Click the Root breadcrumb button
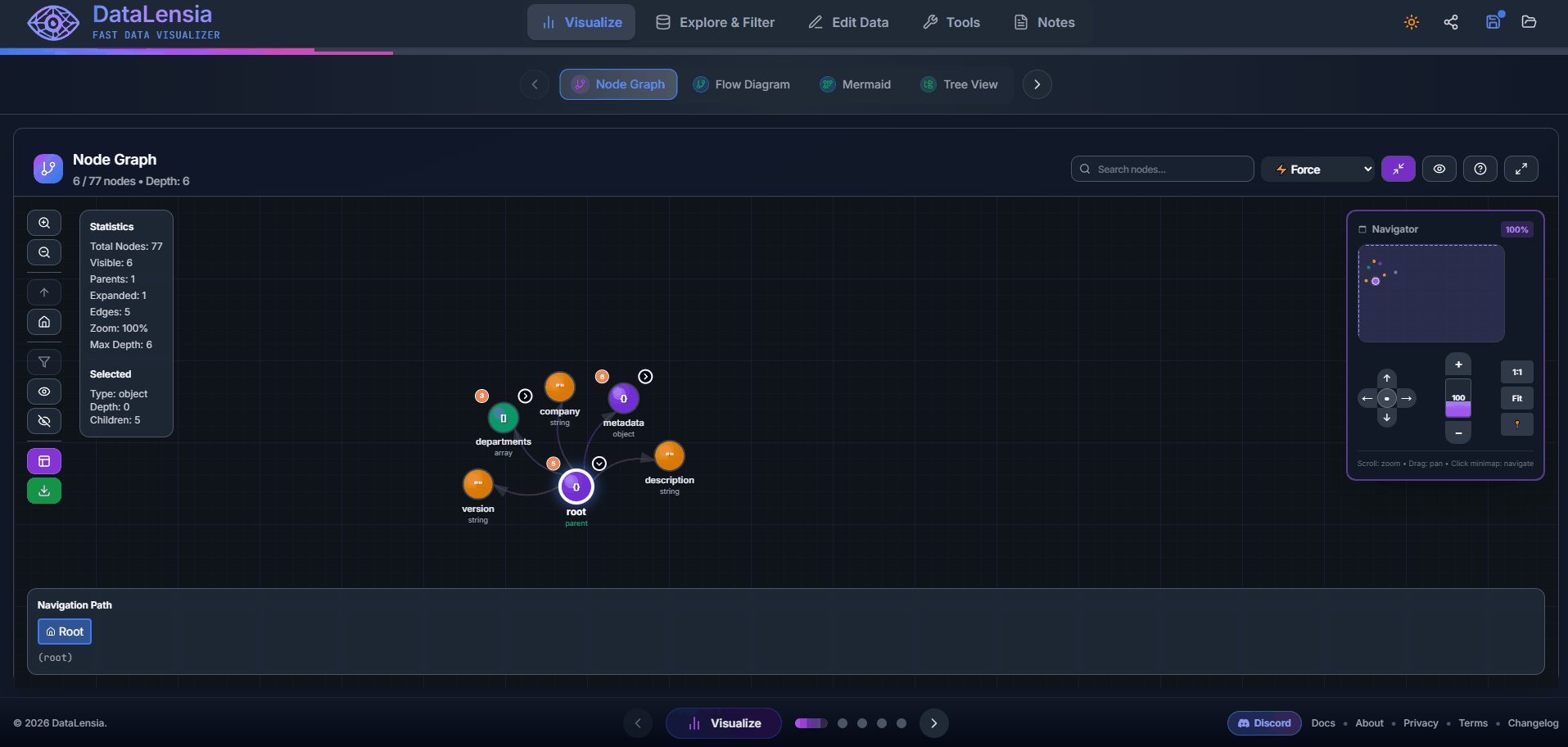 (65, 632)
